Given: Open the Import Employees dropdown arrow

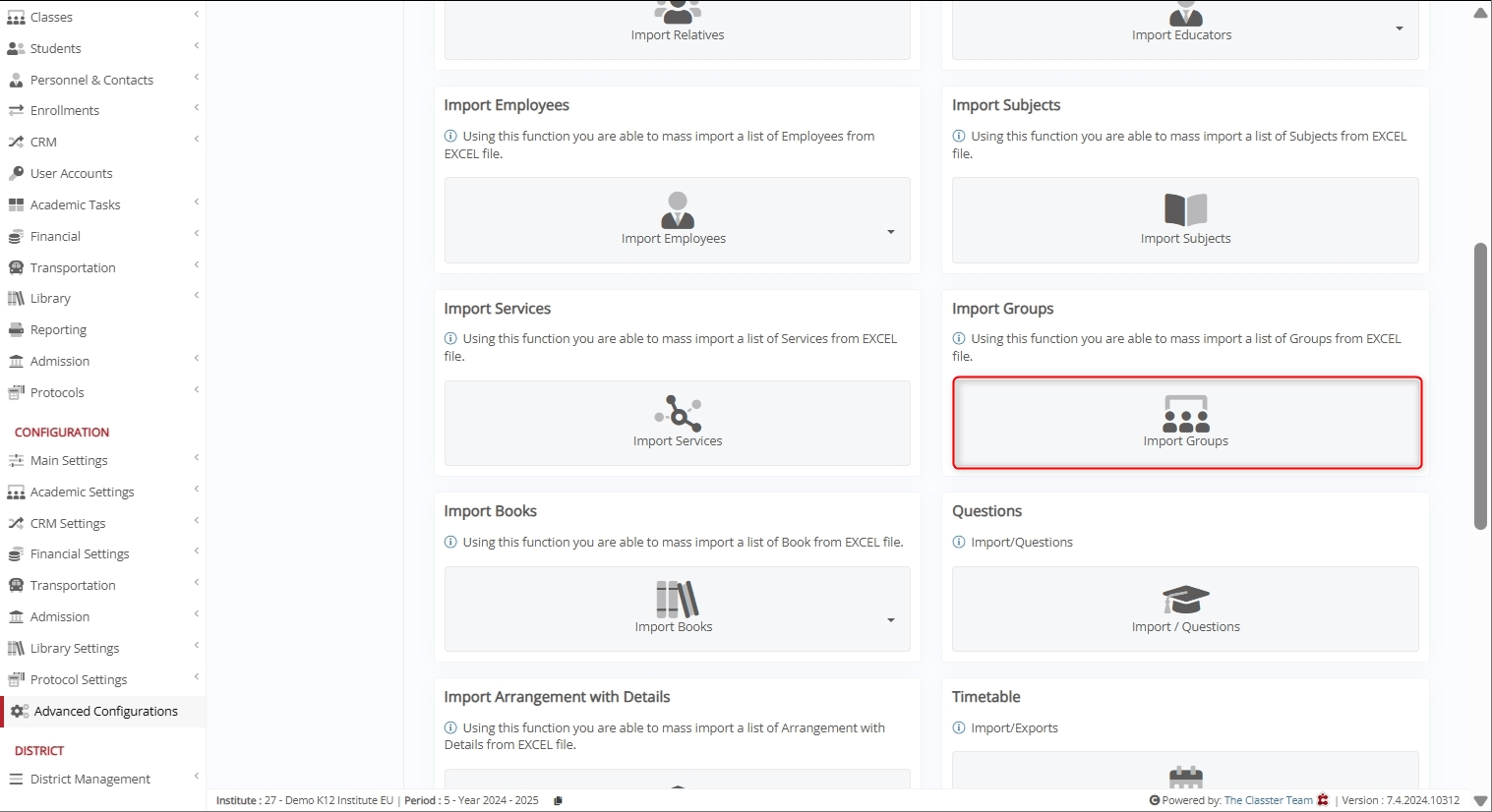Looking at the screenshot, I should click(x=890, y=232).
